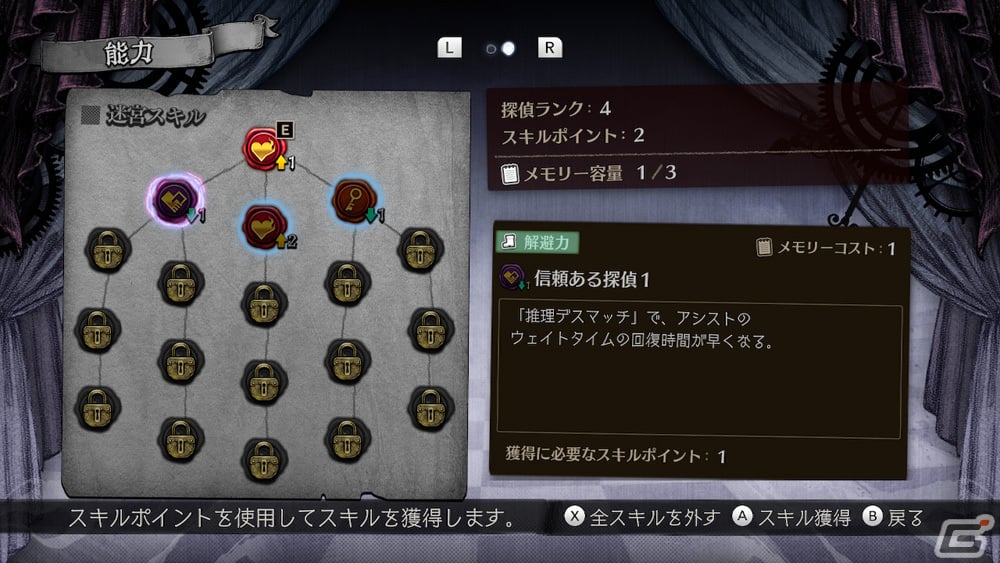Click the X remove all skills button
This screenshot has height=563, width=1000.
point(642,517)
